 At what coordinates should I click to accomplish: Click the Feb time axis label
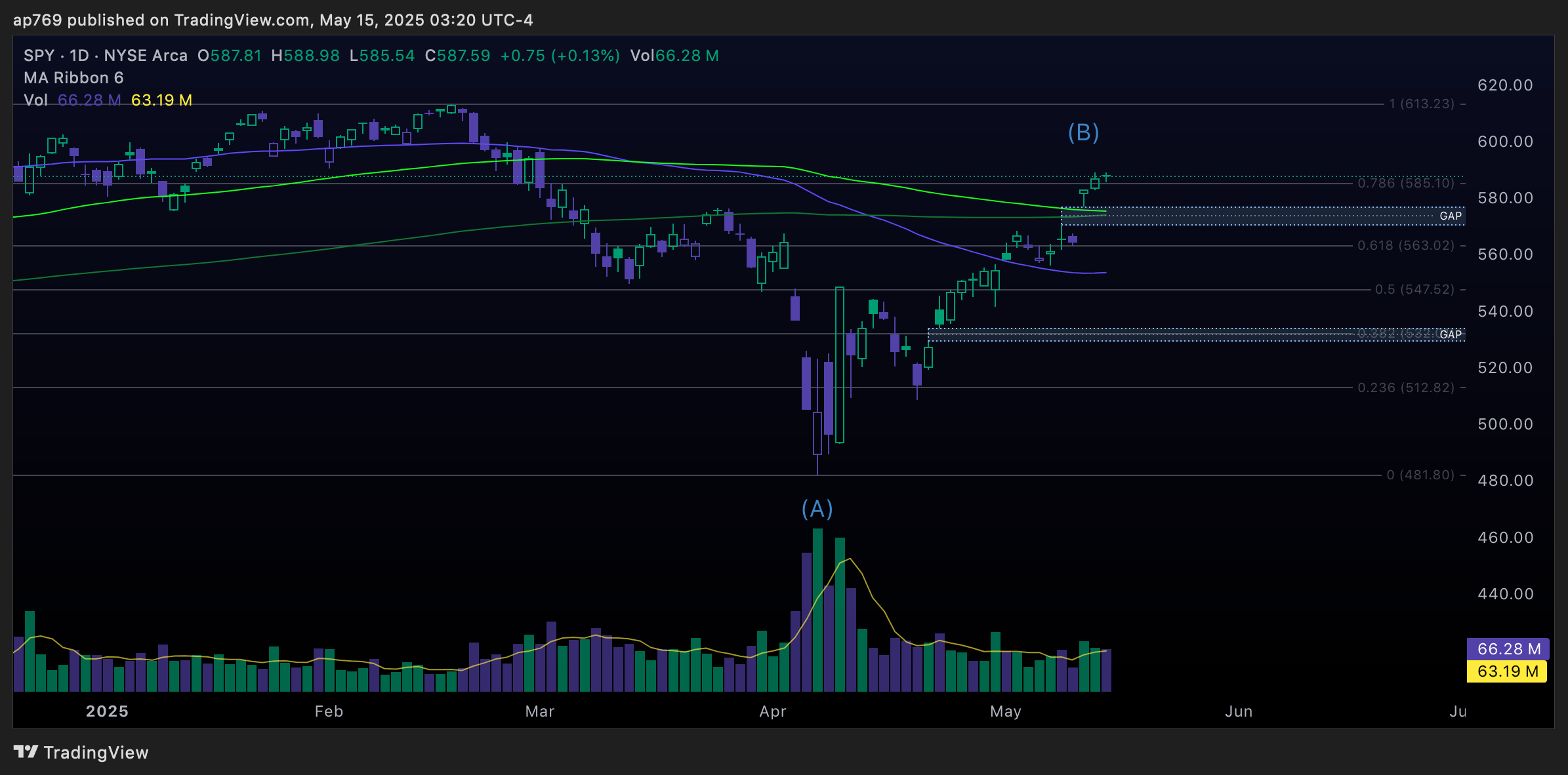click(329, 711)
